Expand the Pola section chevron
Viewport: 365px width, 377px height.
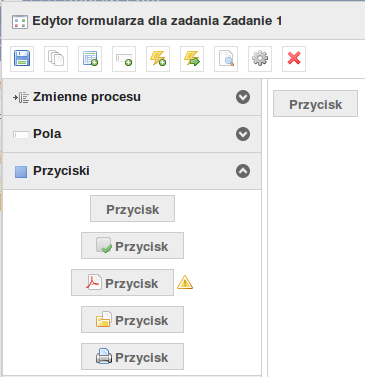243,134
